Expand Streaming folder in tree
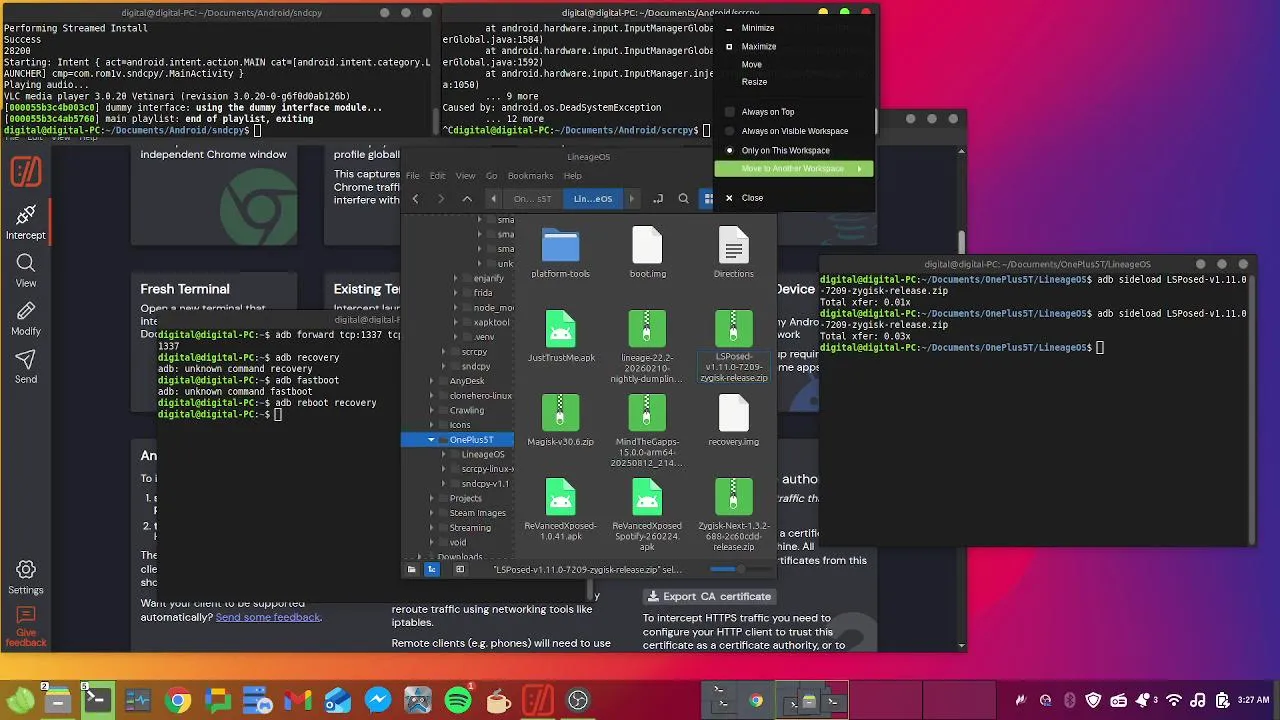The width and height of the screenshot is (1280, 720). [x=431, y=528]
